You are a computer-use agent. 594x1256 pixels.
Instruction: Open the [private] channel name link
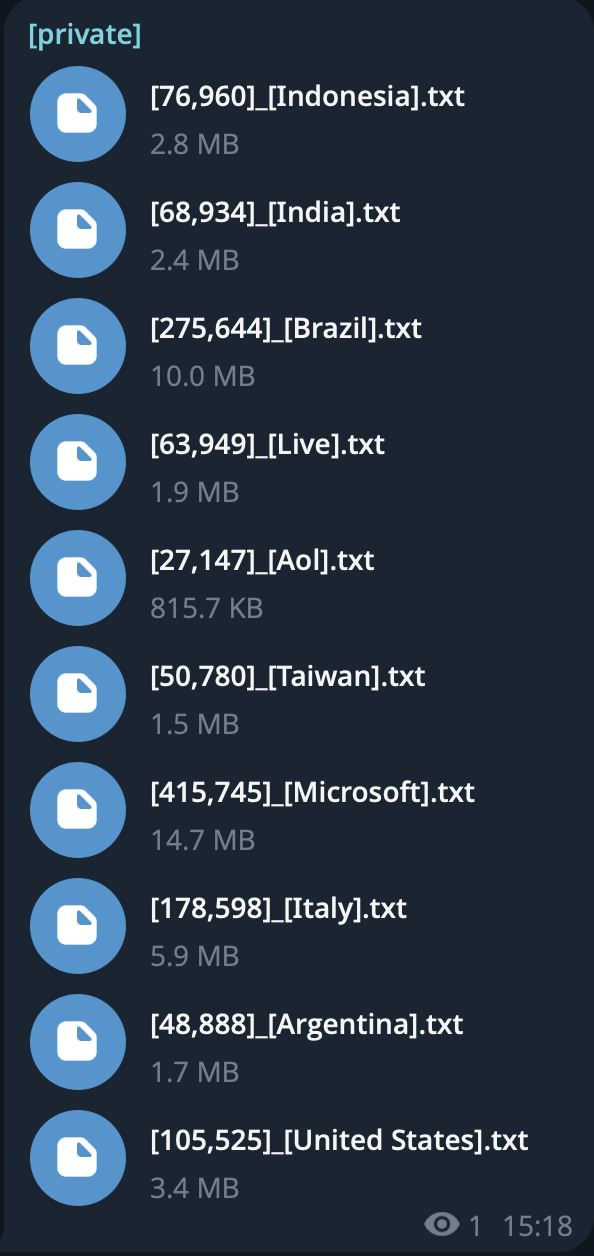(x=85, y=35)
